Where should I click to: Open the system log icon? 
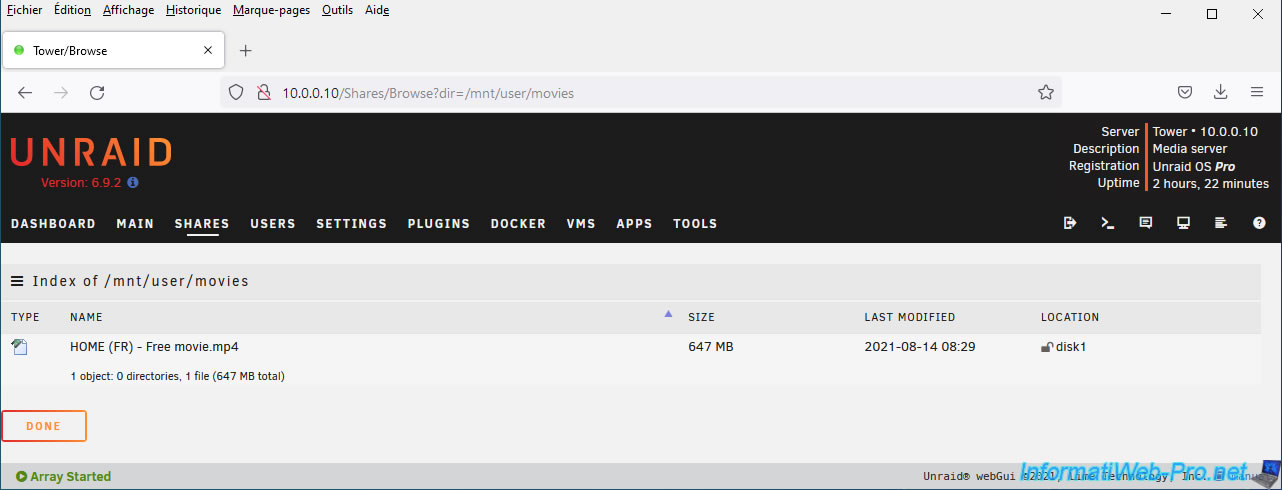[1221, 223]
